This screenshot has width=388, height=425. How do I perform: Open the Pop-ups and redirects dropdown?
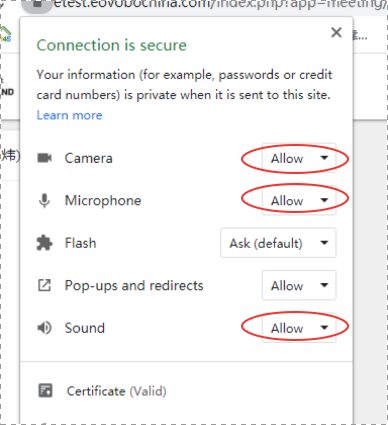tap(299, 286)
